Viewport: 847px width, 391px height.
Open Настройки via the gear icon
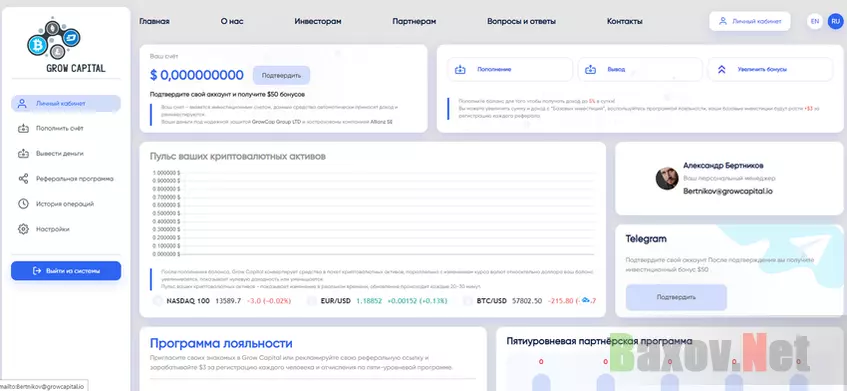[23, 229]
